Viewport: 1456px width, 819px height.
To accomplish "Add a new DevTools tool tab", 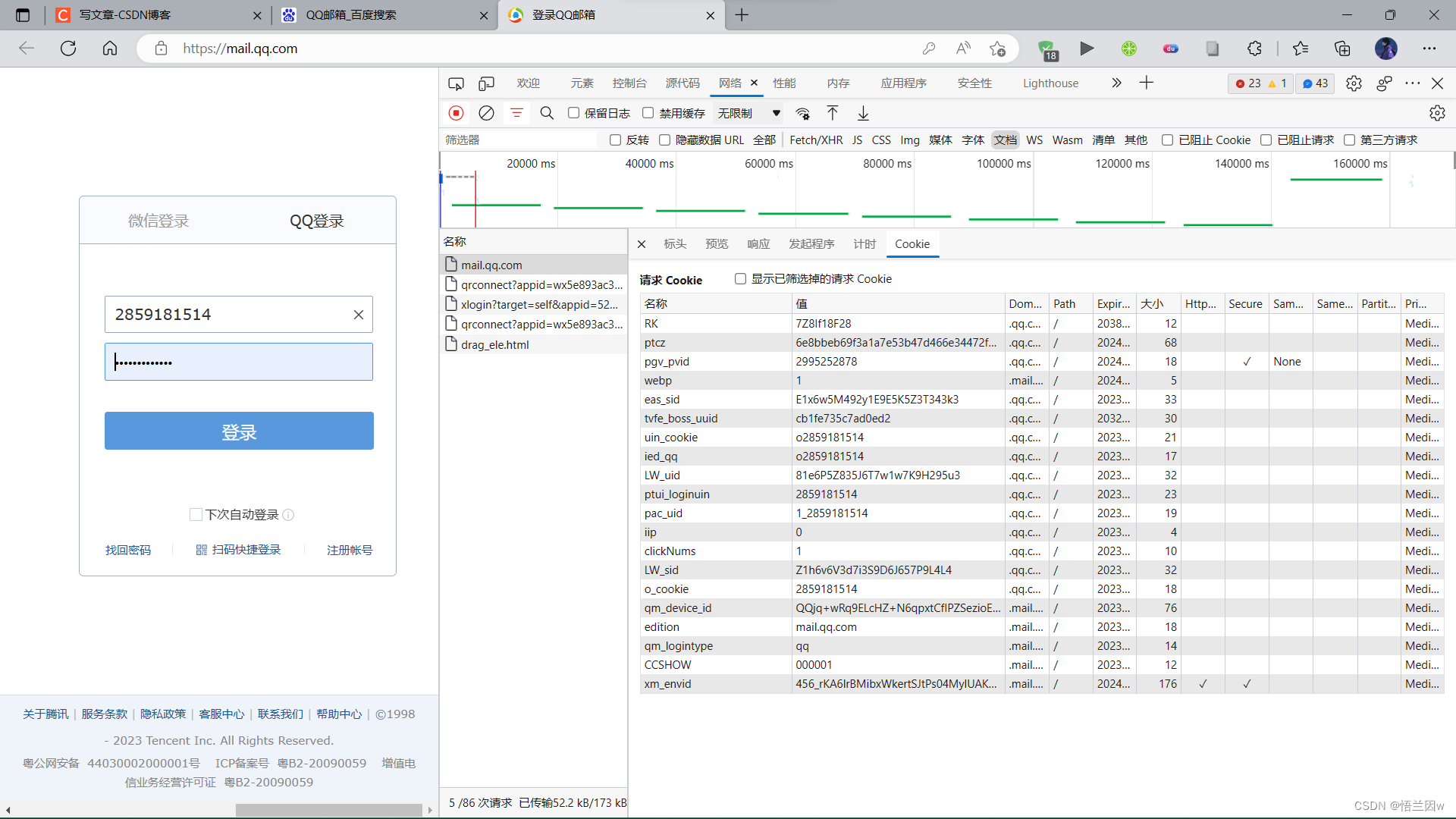I will pos(1147,83).
